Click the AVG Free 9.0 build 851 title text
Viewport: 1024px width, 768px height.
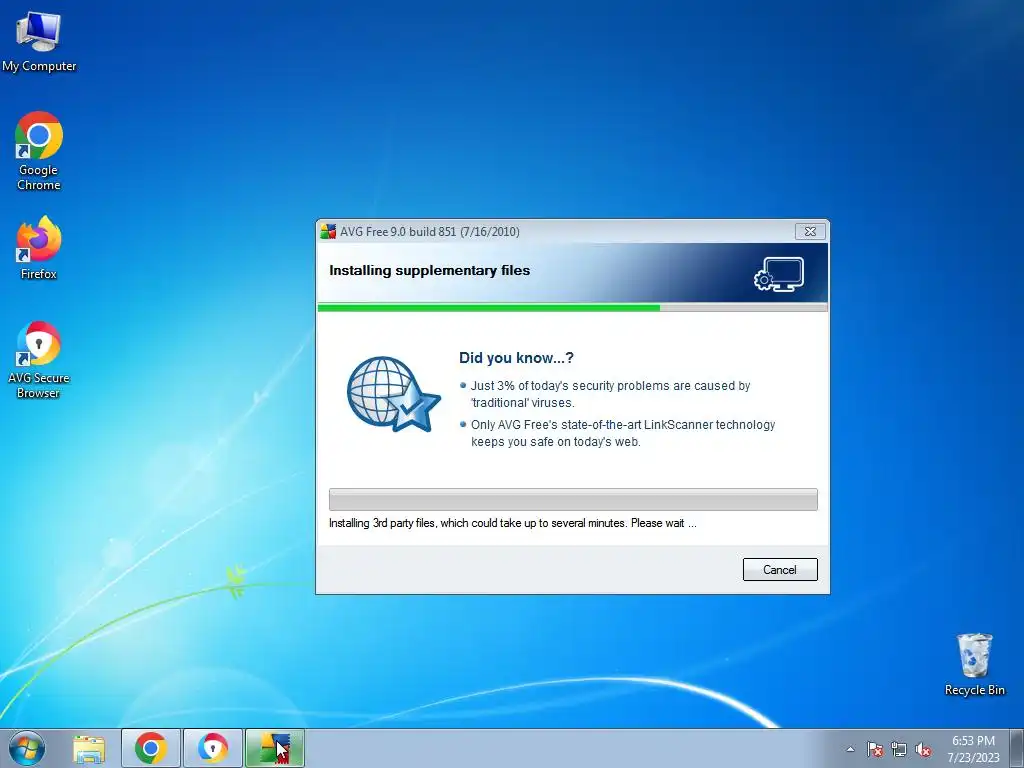point(430,232)
